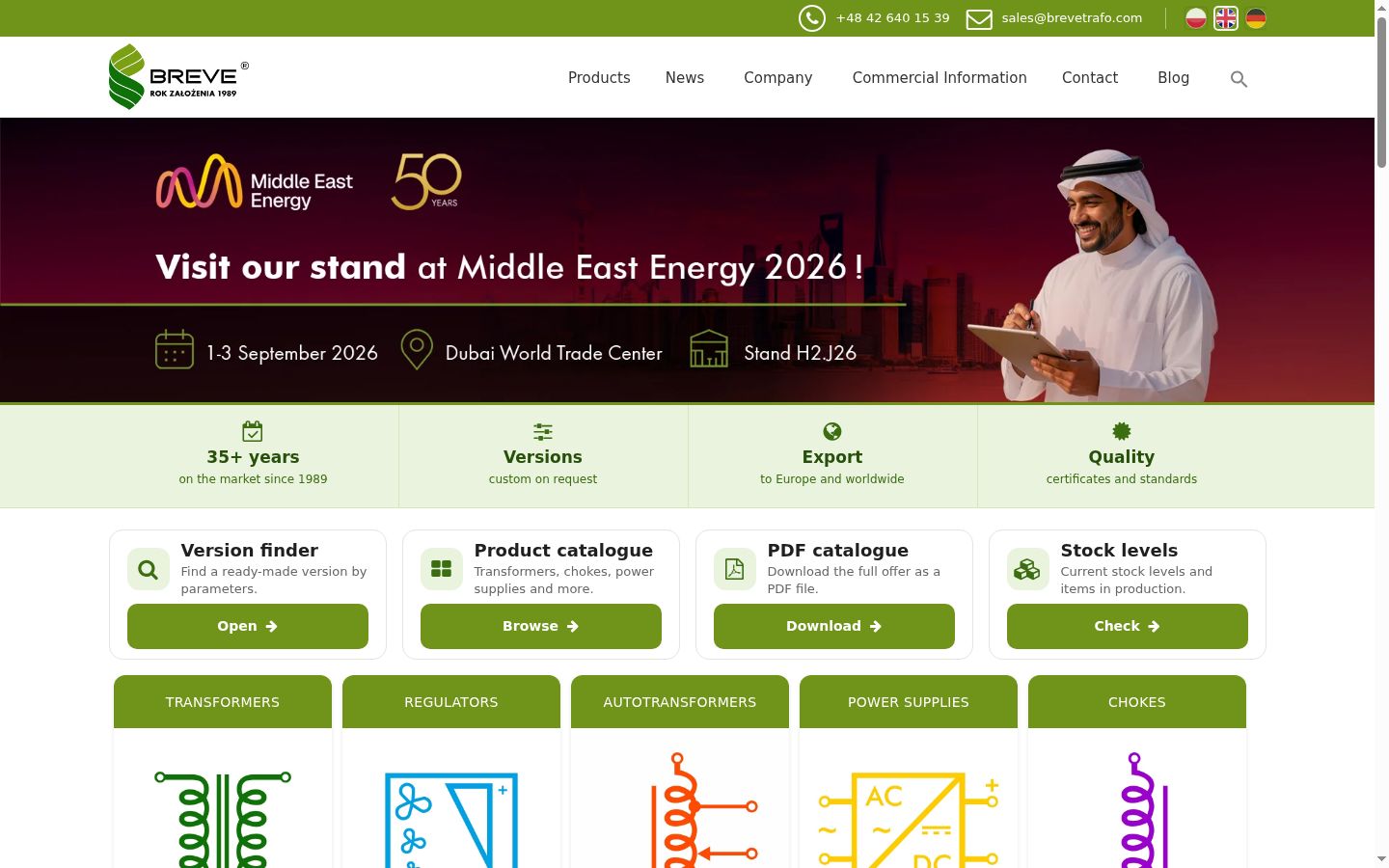Click the Quality heading
Screen dimensions: 1389x868
point(1122,457)
